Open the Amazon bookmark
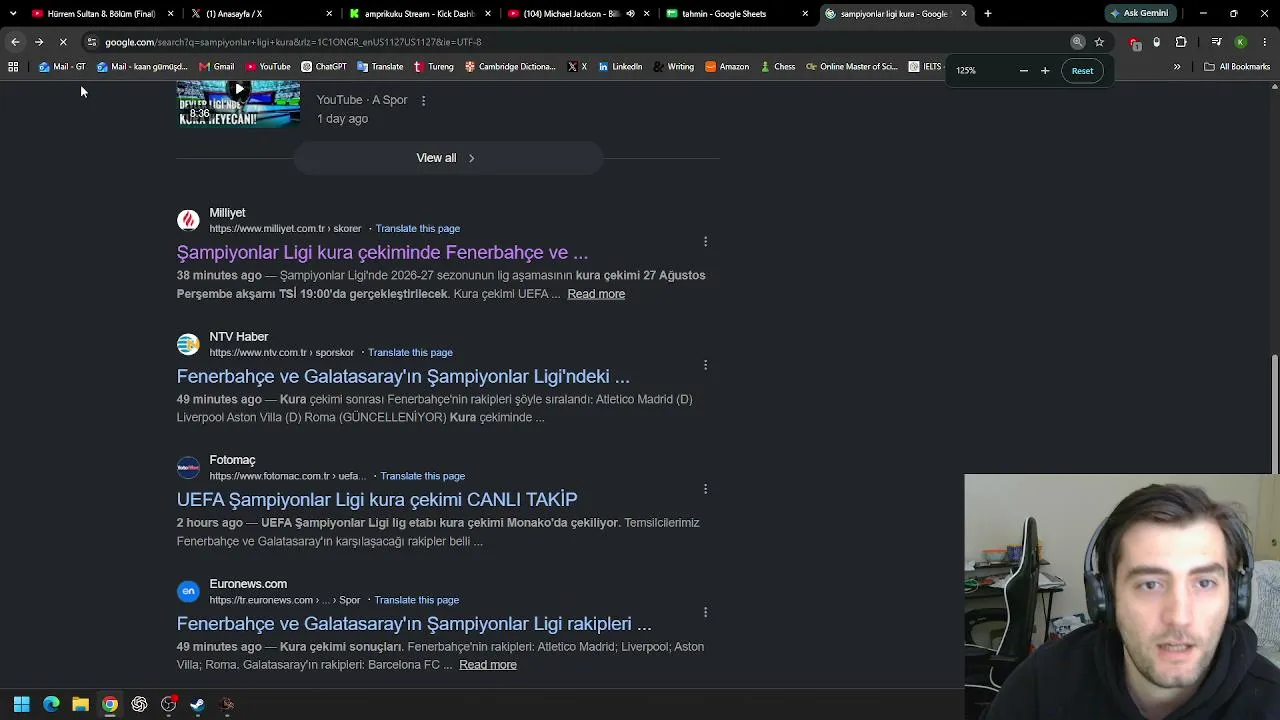The height and width of the screenshot is (720, 1280). [x=727, y=67]
